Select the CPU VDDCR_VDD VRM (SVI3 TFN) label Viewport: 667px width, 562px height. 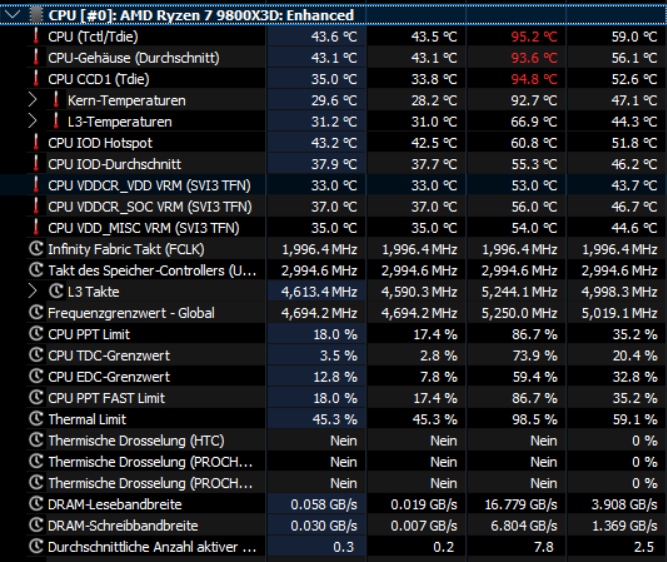click(x=149, y=185)
